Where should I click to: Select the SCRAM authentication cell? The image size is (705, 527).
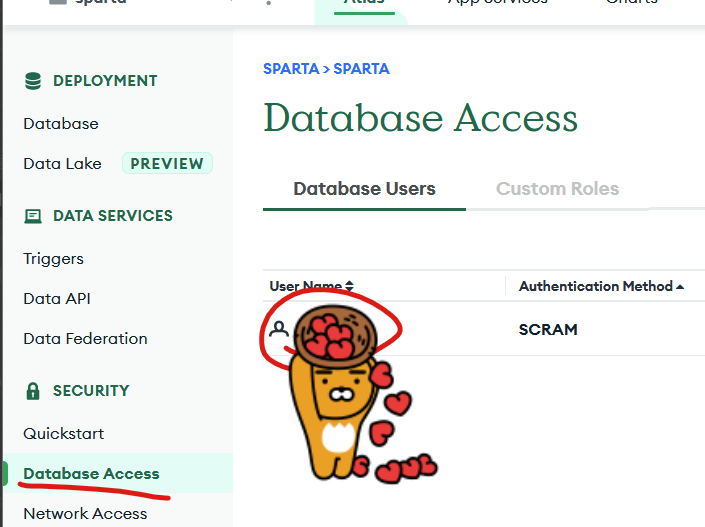[548, 330]
